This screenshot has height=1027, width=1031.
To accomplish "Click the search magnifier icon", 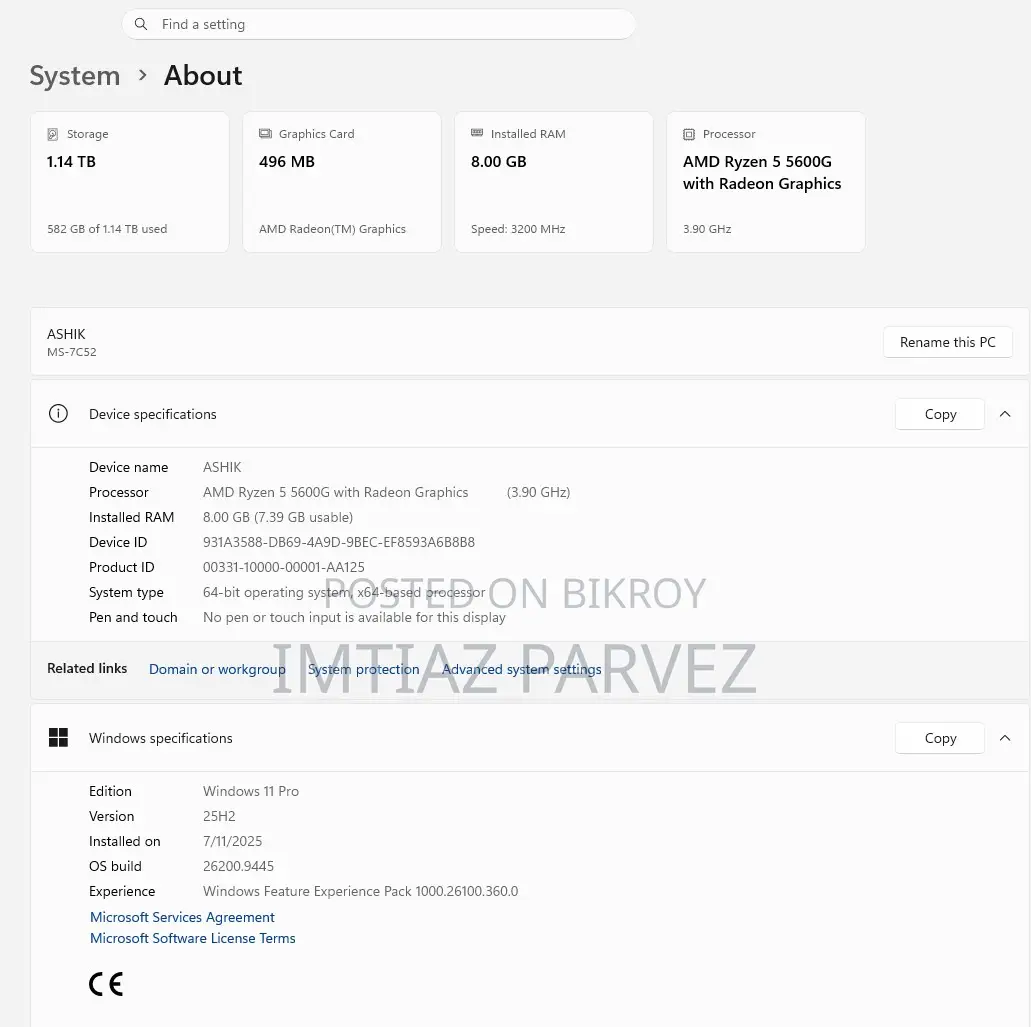I will (x=141, y=24).
